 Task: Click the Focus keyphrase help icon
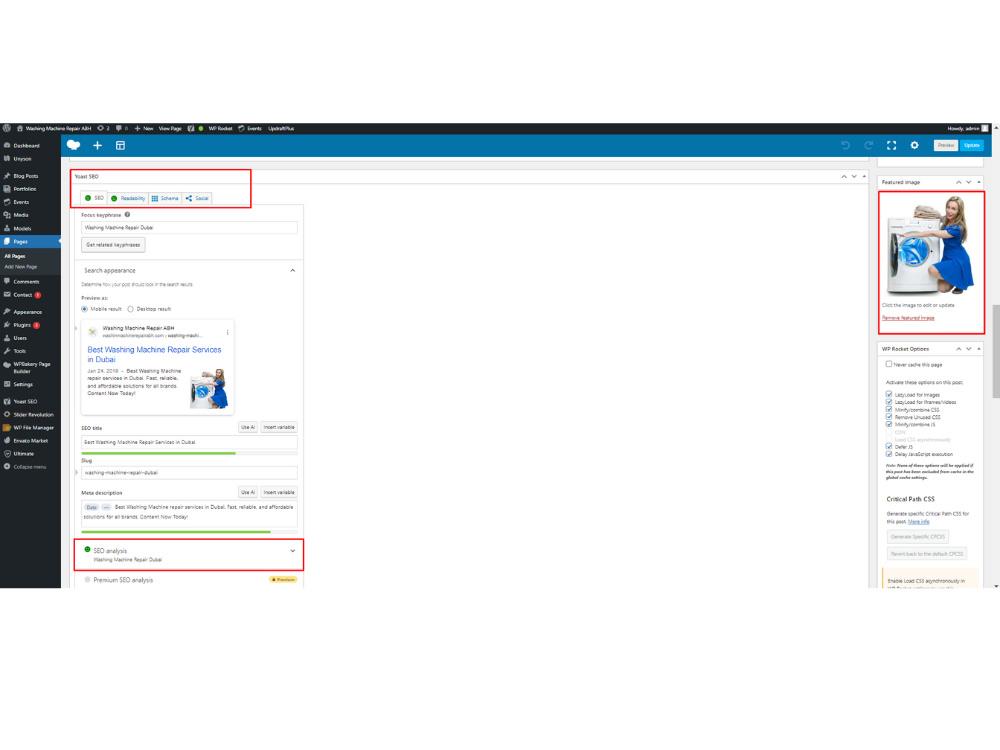[x=128, y=215]
